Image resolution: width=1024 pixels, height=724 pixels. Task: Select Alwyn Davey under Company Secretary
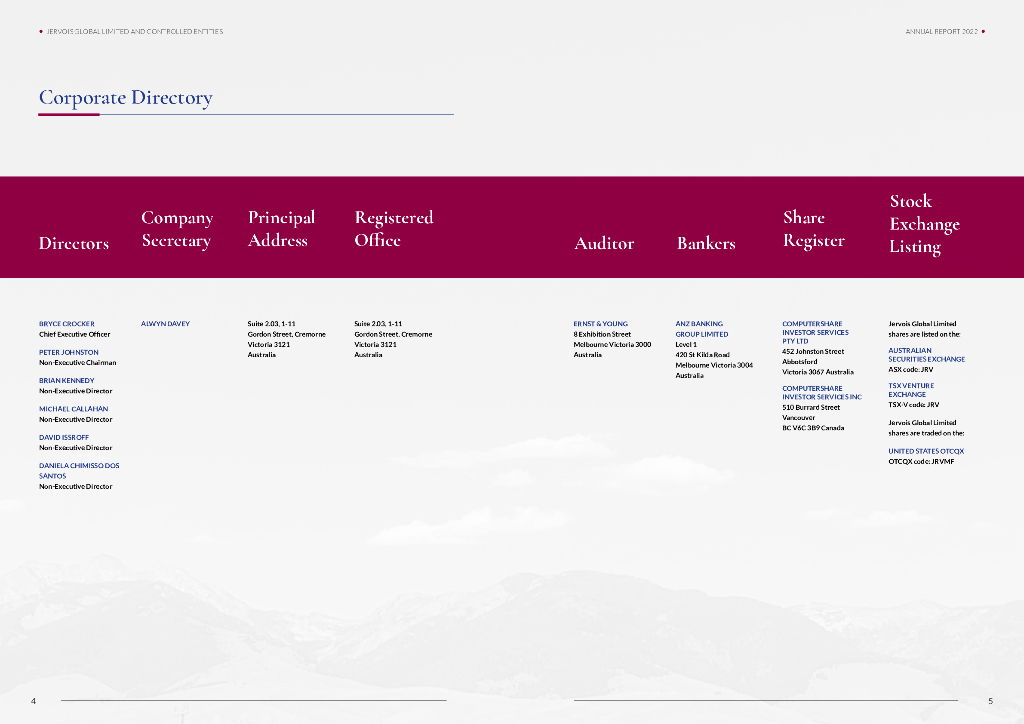[x=165, y=324]
